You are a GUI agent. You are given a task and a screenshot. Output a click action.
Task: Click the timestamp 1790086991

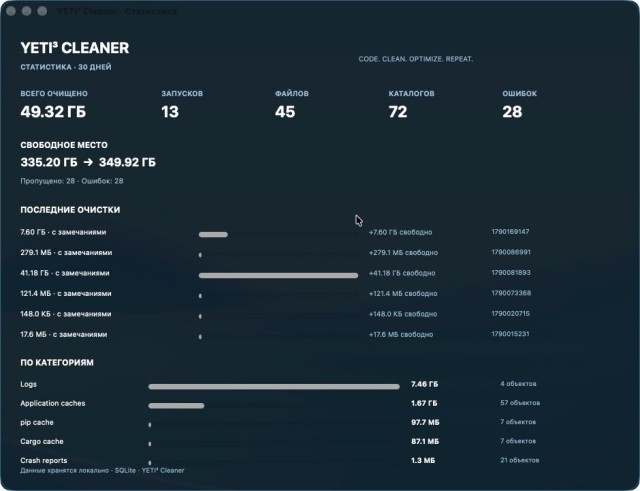tap(511, 252)
